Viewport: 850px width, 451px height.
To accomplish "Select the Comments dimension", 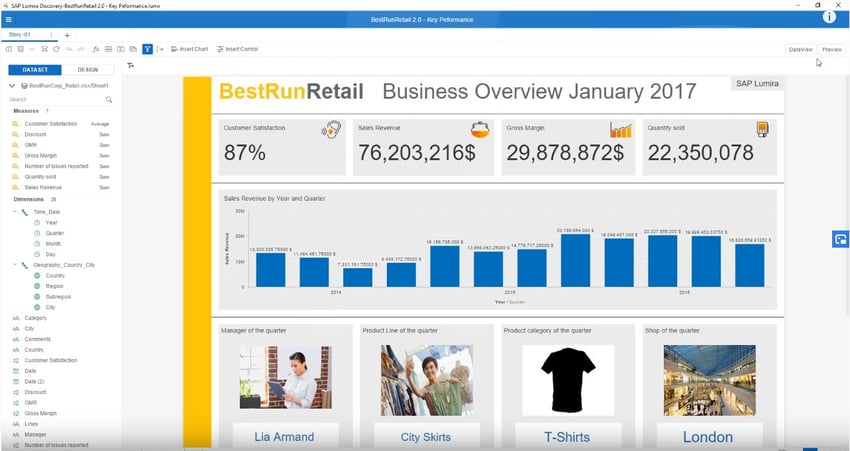I will click(37, 339).
